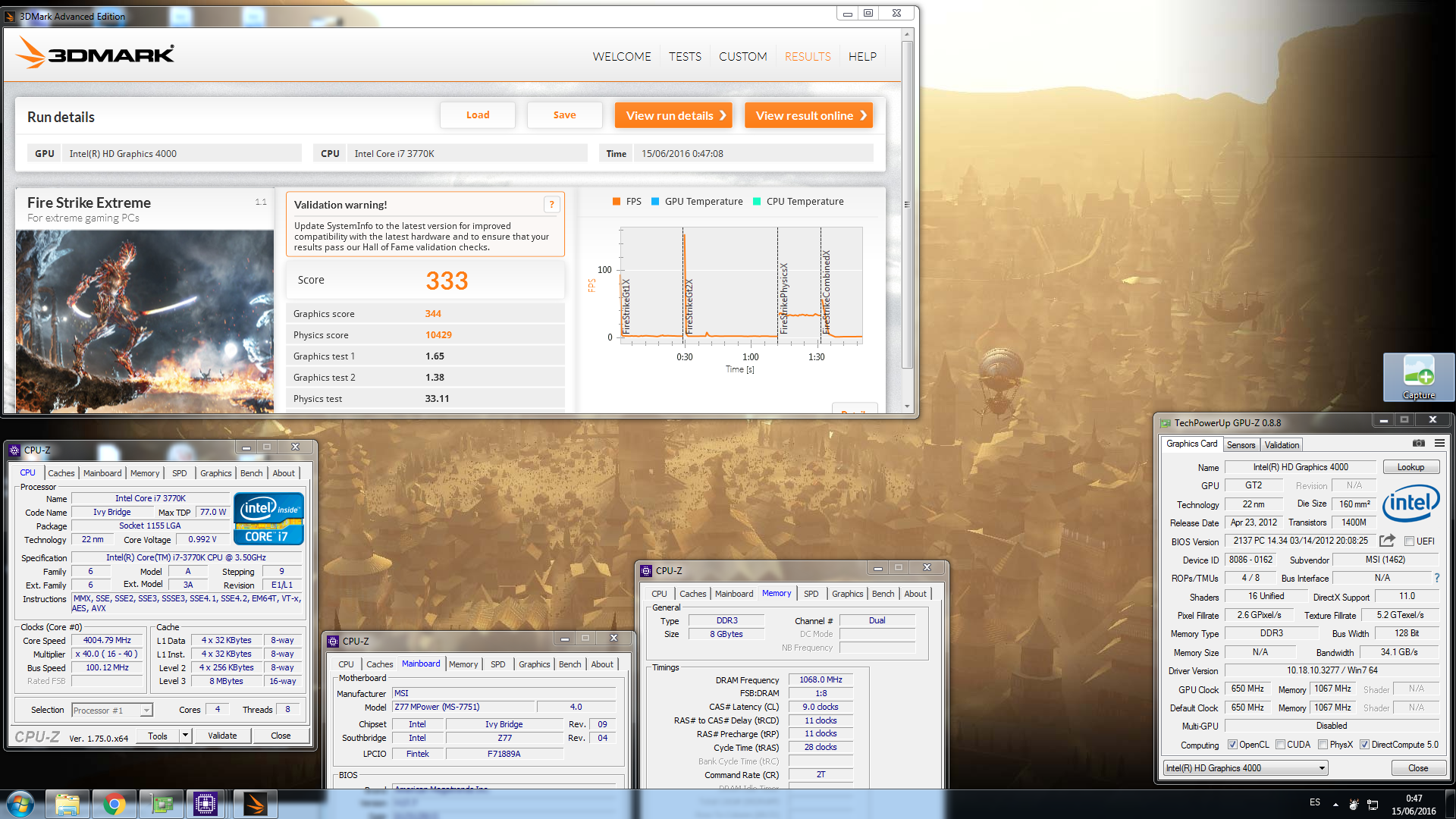Click the Bus Interface question mark icon

coord(1437,578)
